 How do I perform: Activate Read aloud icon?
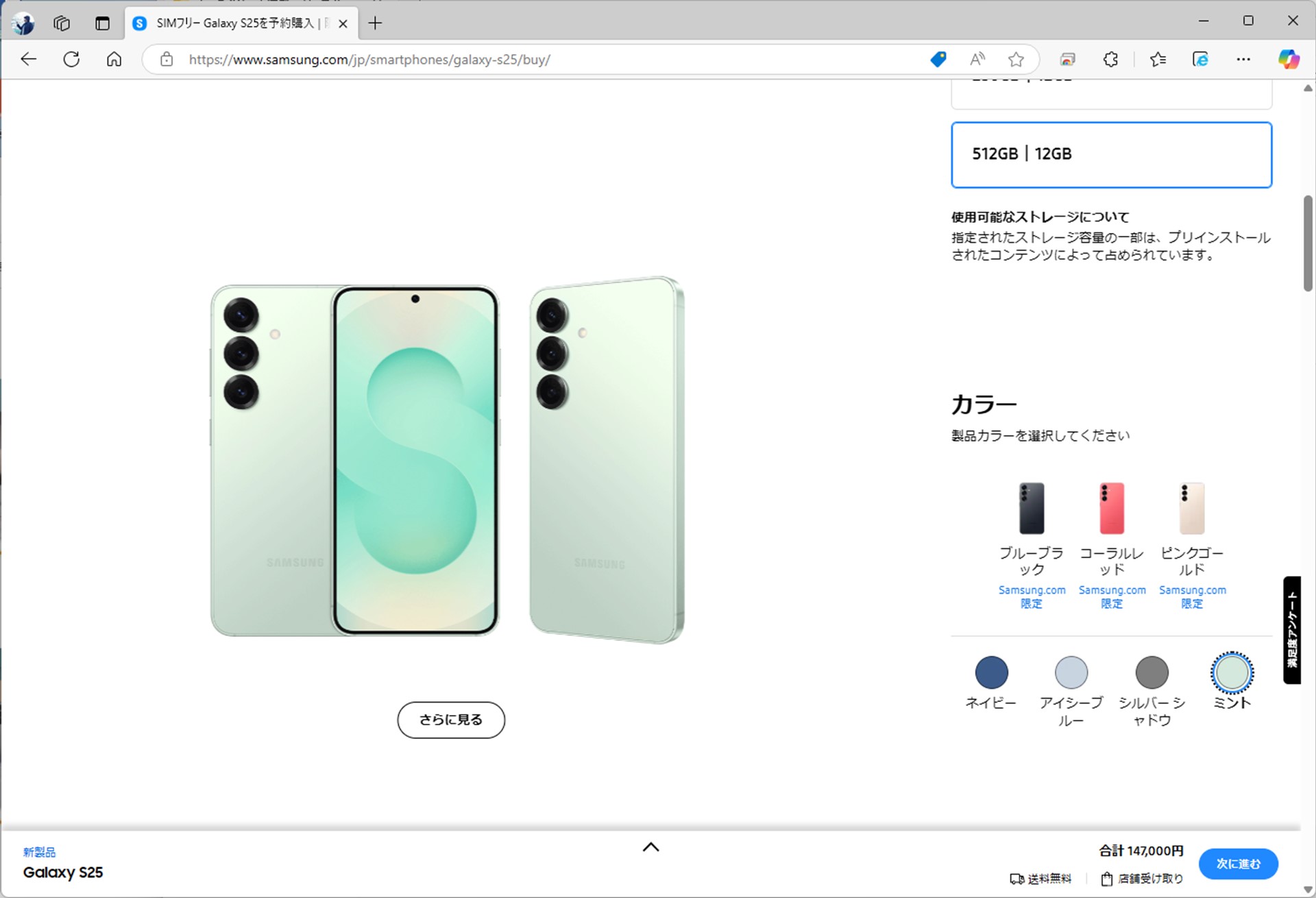click(977, 60)
